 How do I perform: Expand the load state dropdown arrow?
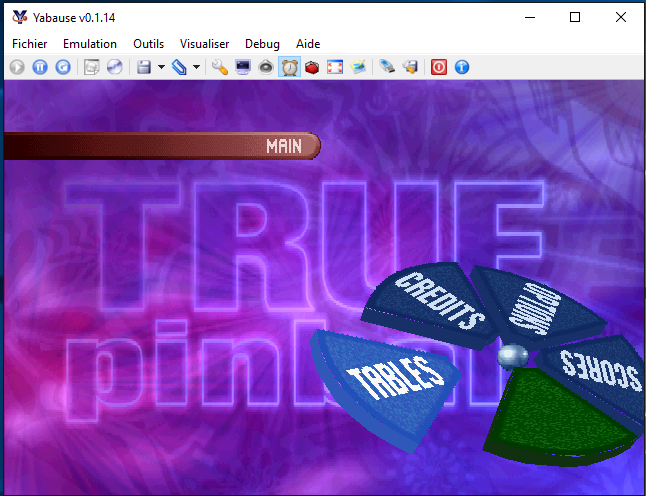[x=197, y=67]
